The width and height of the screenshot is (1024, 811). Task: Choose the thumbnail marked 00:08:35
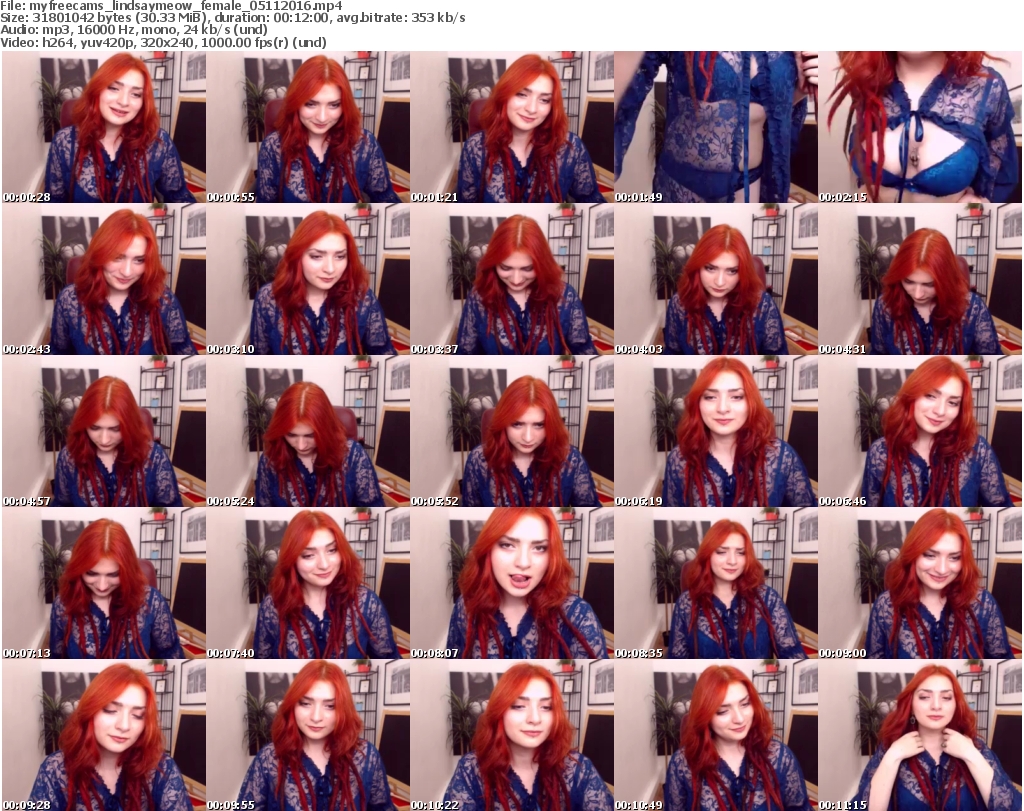click(716, 583)
